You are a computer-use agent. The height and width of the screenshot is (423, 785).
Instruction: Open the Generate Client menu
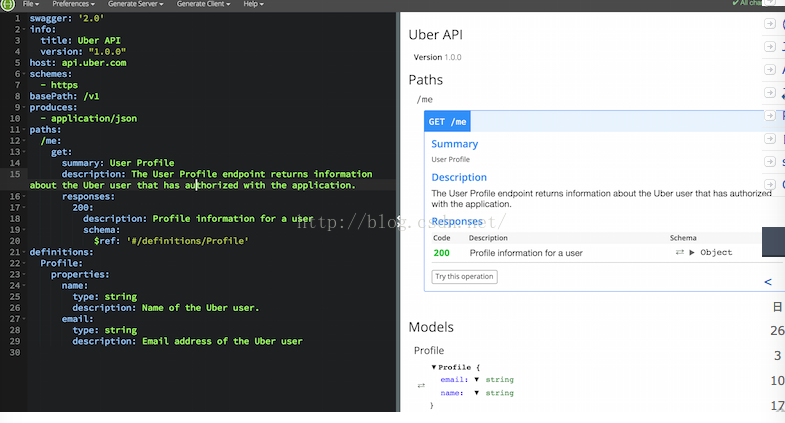pyautogui.click(x=203, y=4)
